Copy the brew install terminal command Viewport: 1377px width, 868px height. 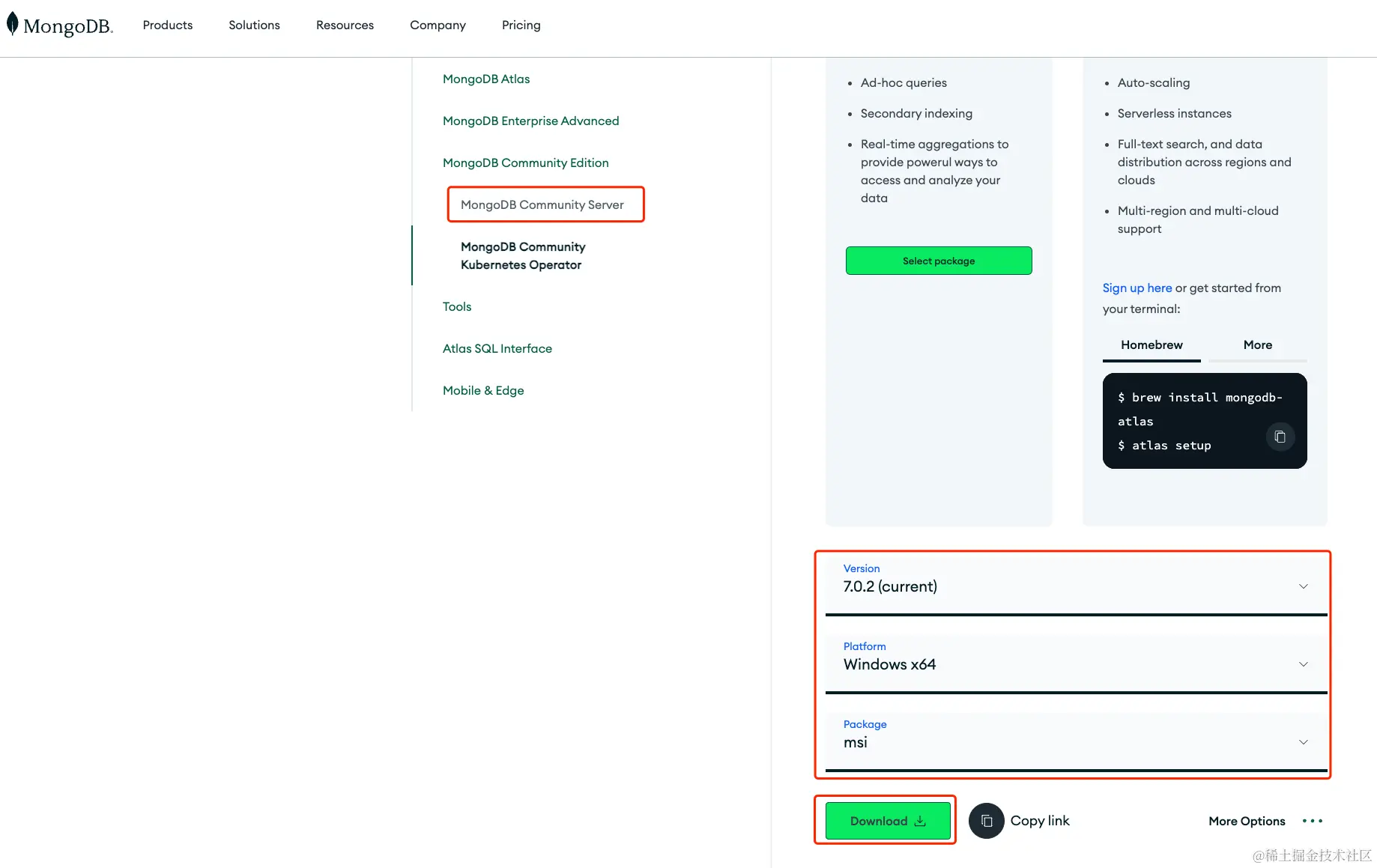pos(1280,437)
